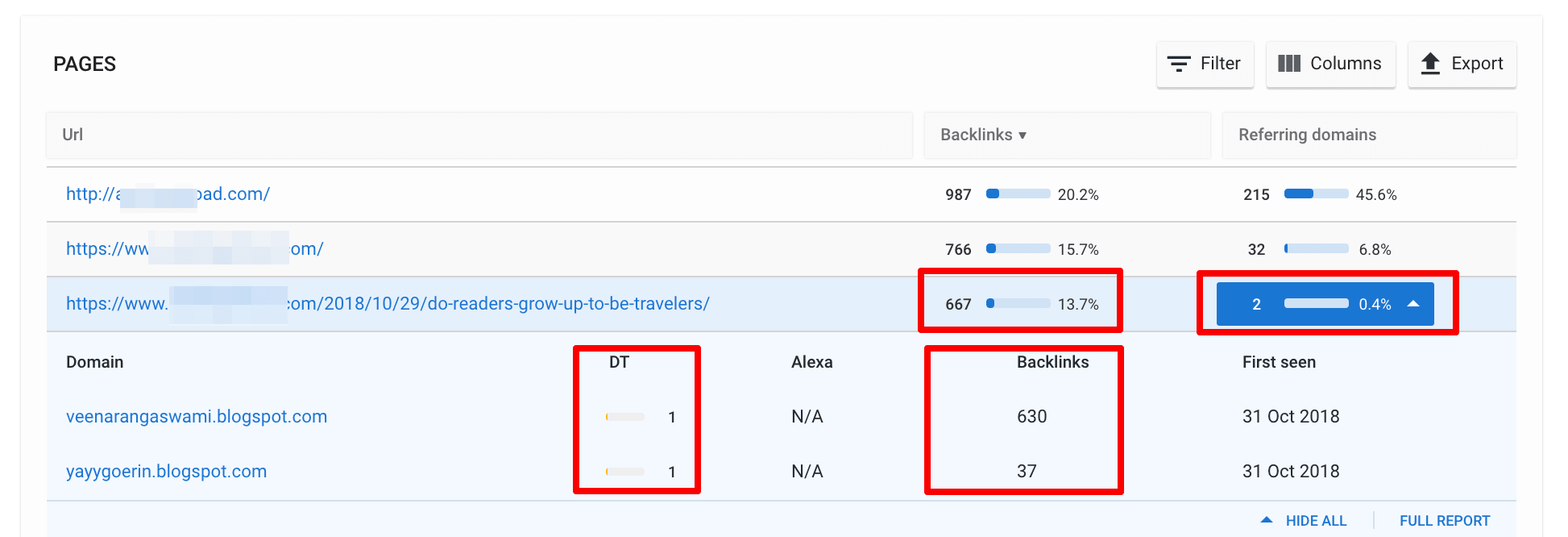Click DT bar for veenarangaswami.blogspot.com
Image resolution: width=1568 pixels, height=537 pixels.
[x=625, y=417]
